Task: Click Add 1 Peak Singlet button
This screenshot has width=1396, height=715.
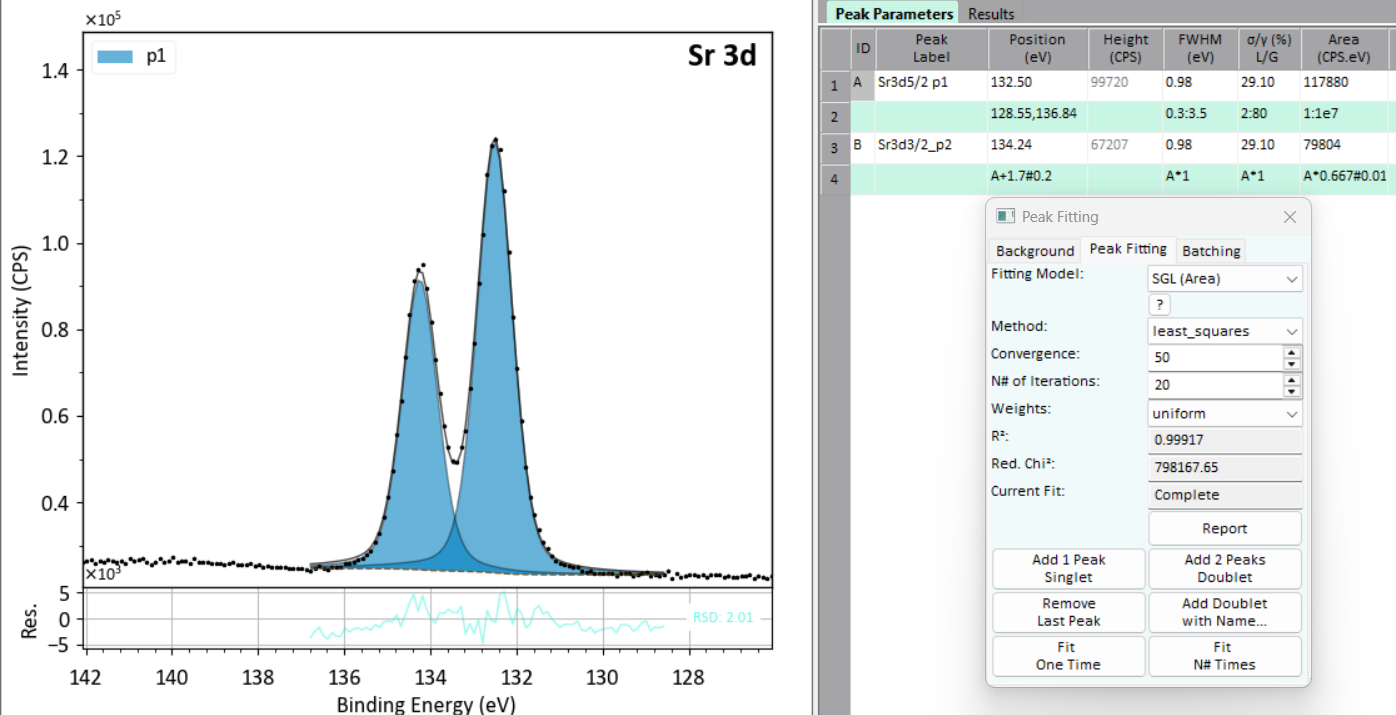Action: 1068,568
